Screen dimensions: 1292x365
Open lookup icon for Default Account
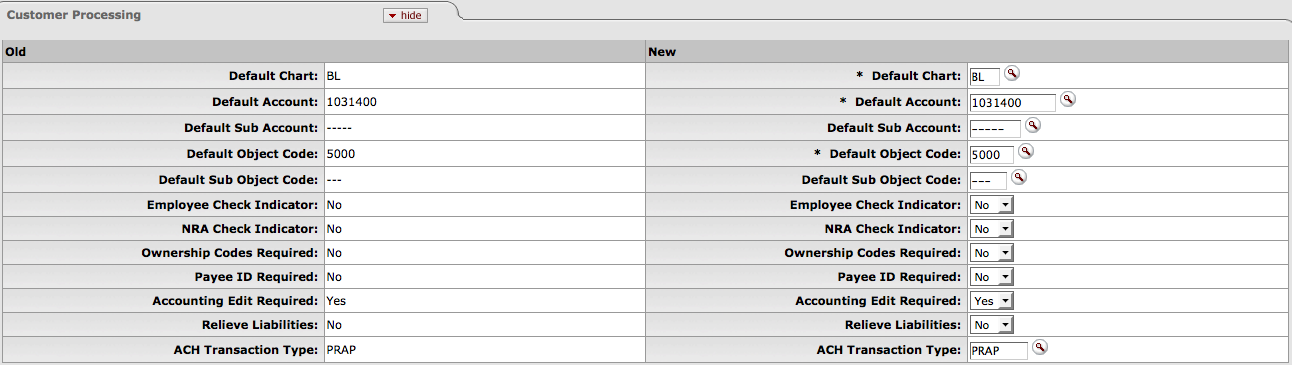click(1067, 99)
